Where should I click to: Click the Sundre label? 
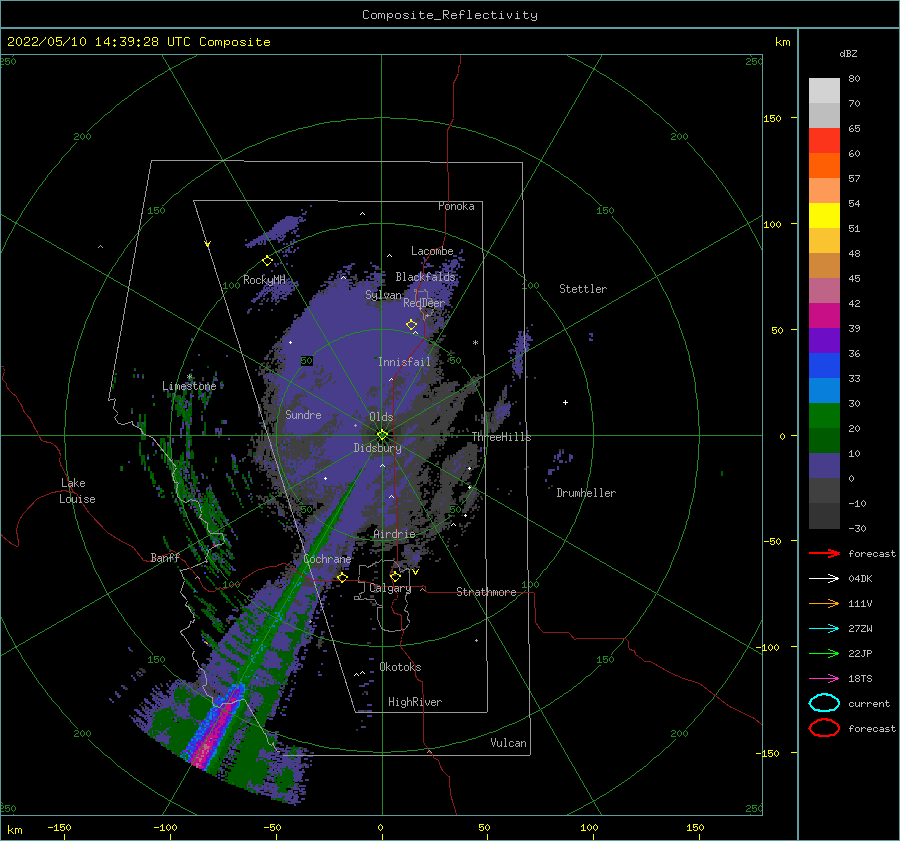pyautogui.click(x=303, y=415)
